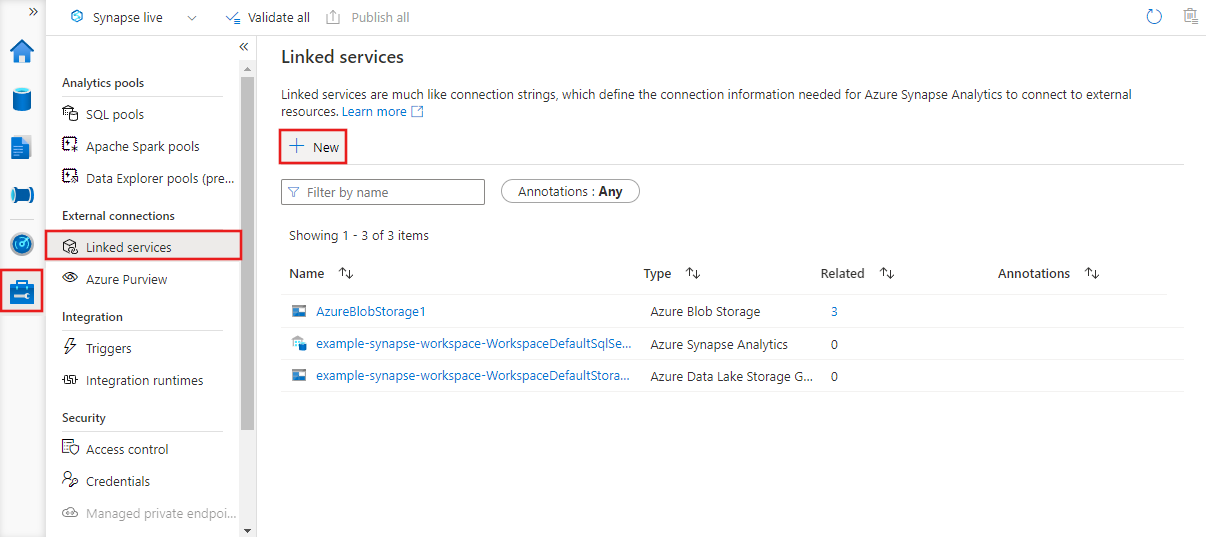
Task: Expand the left navigation rail
Action: pos(33,12)
